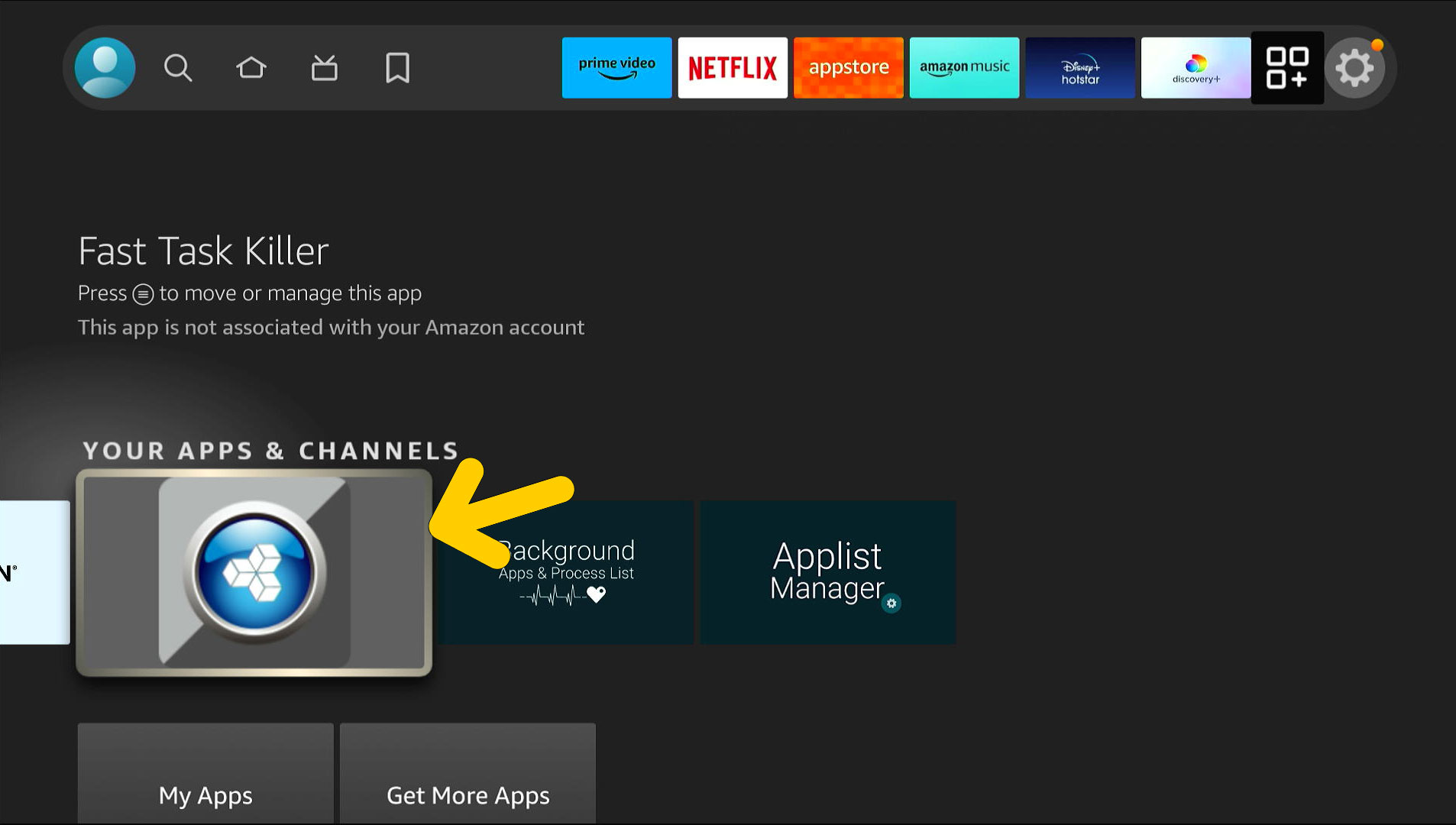
Task: Open the Live TV icon
Action: coord(325,68)
